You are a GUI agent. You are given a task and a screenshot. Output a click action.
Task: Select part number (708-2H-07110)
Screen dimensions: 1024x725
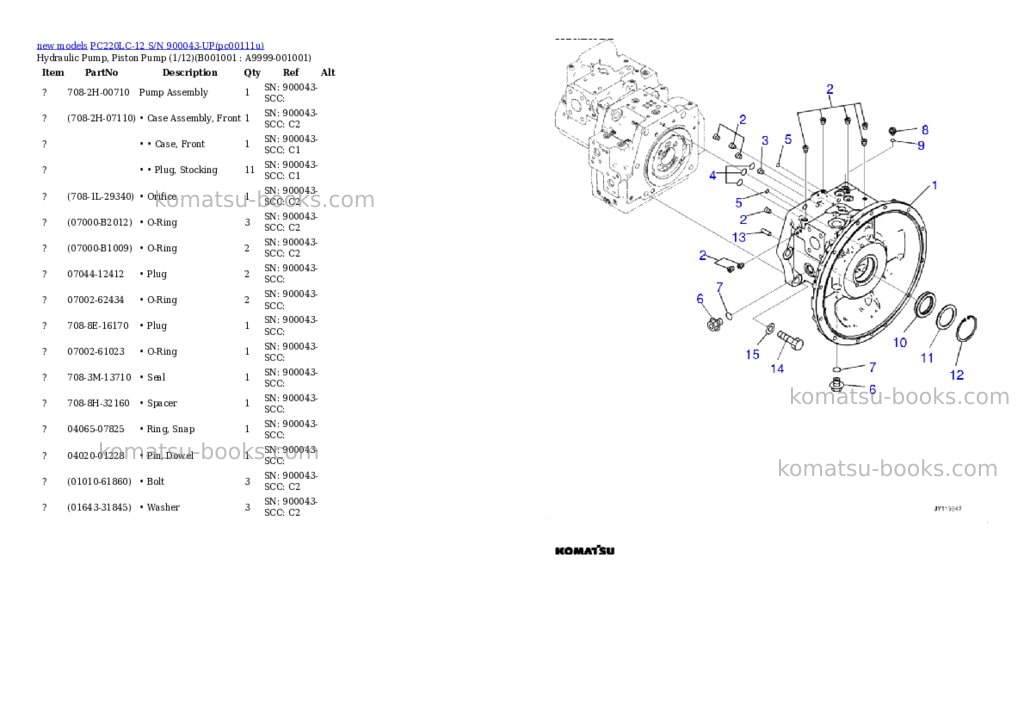101,118
